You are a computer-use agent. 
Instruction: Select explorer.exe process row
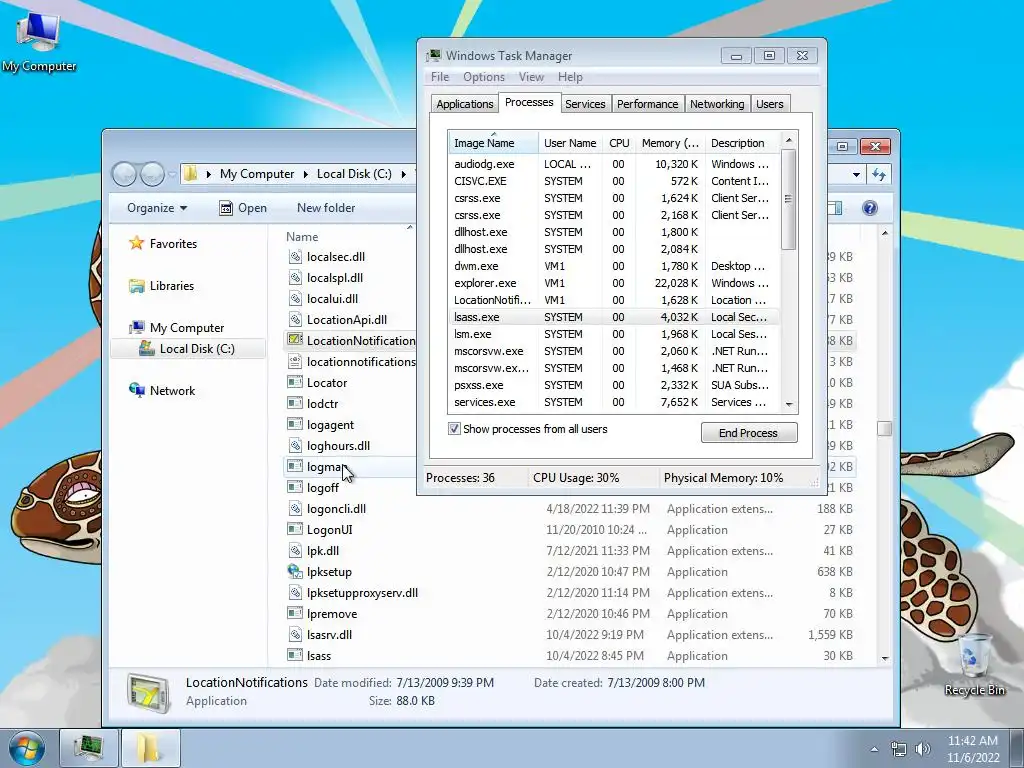click(614, 283)
